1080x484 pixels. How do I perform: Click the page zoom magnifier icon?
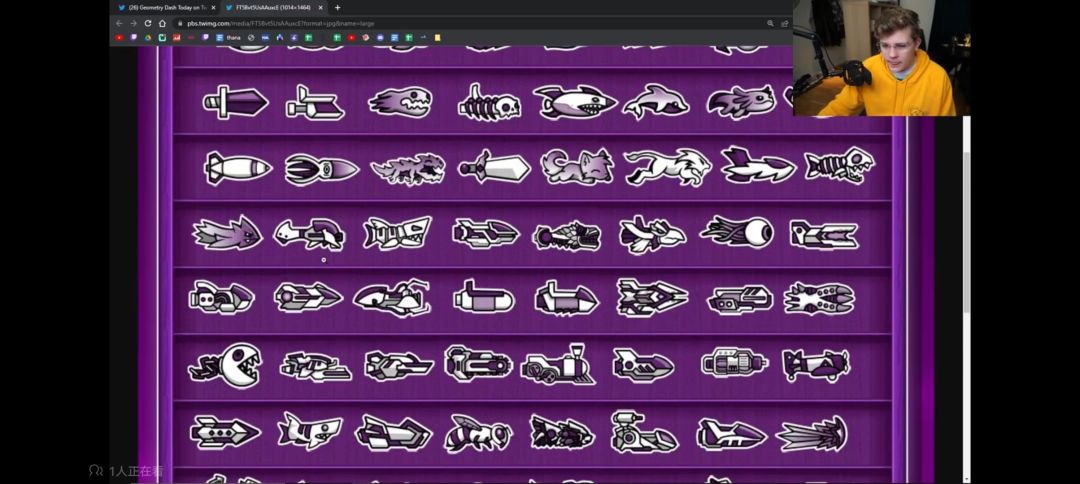point(770,23)
